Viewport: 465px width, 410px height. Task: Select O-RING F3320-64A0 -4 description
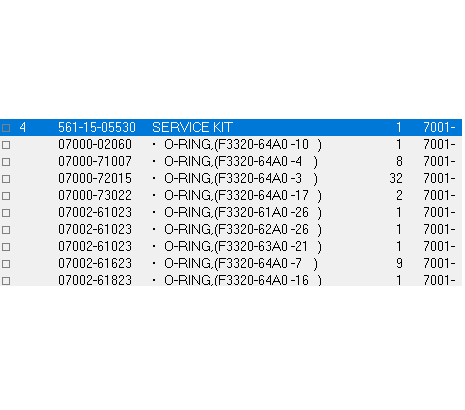241,161
